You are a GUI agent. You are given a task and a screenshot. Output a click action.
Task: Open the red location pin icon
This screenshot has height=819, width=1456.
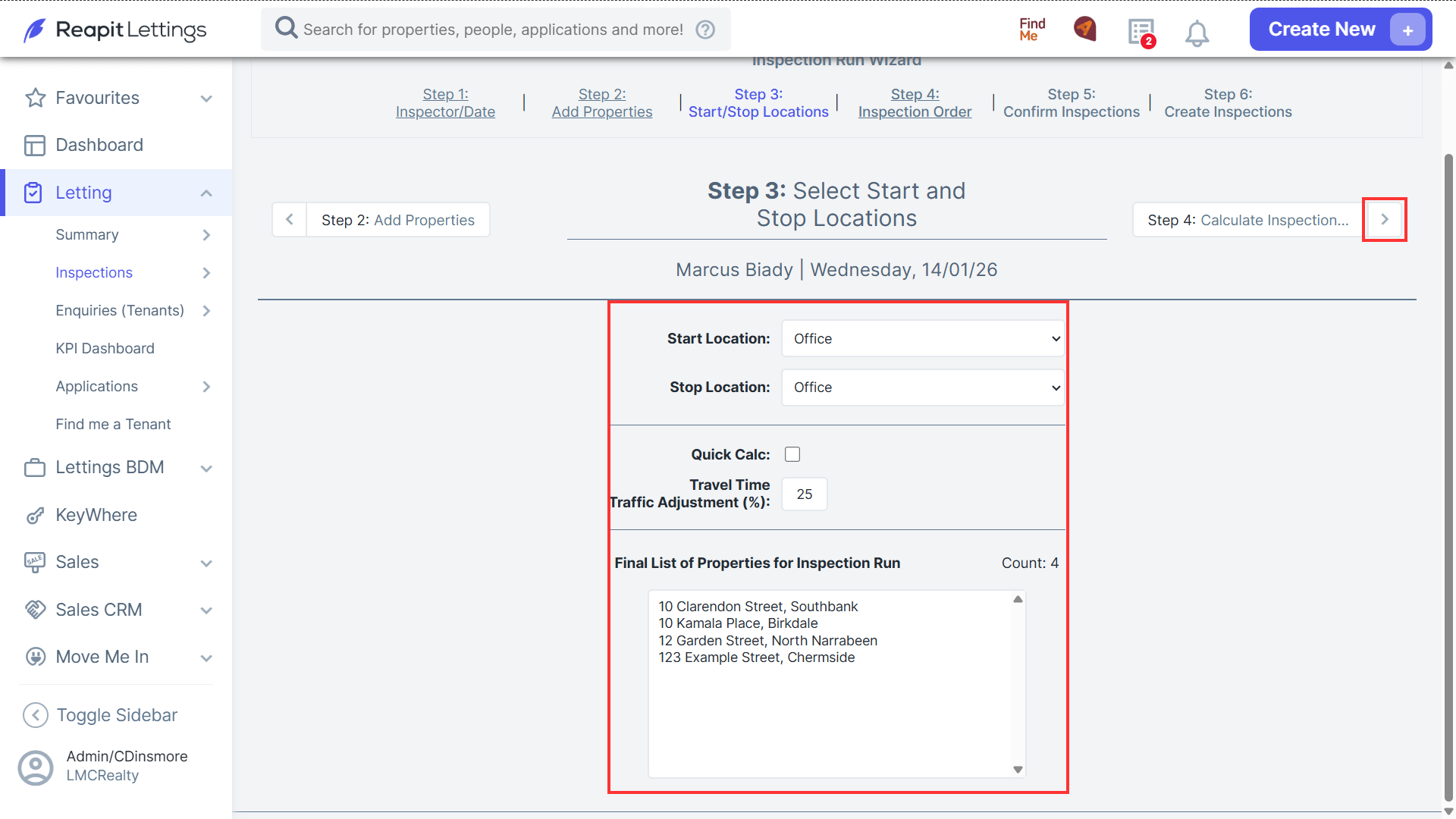point(1085,29)
